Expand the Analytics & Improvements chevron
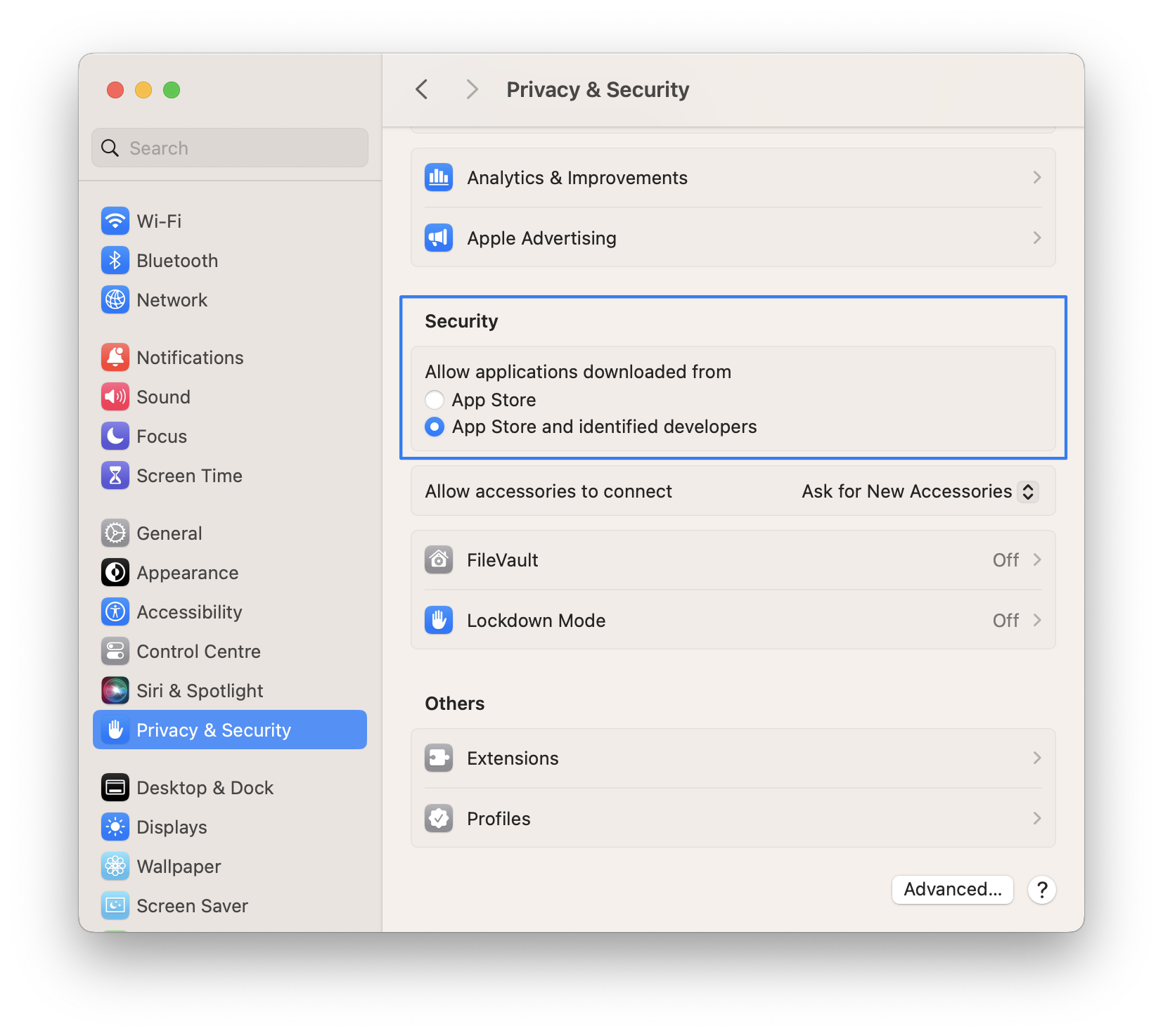 pos(1037,177)
